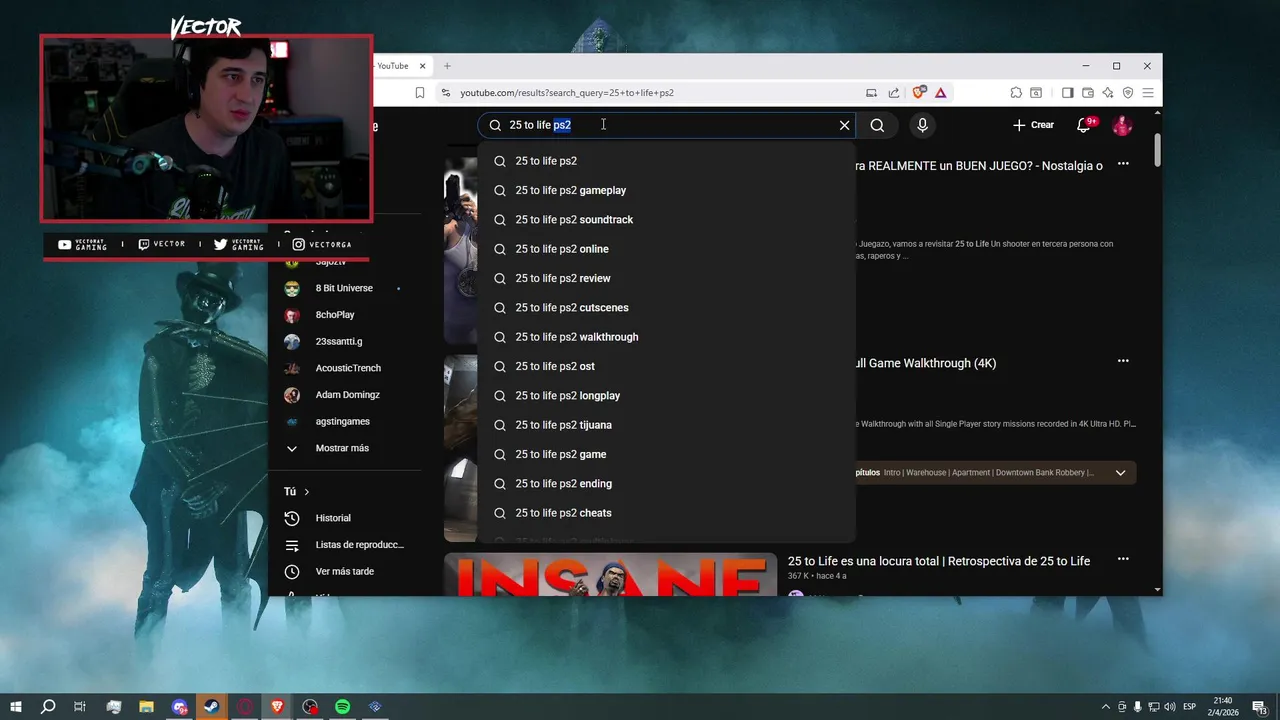Open the INSANE video thumbnail

(610, 575)
